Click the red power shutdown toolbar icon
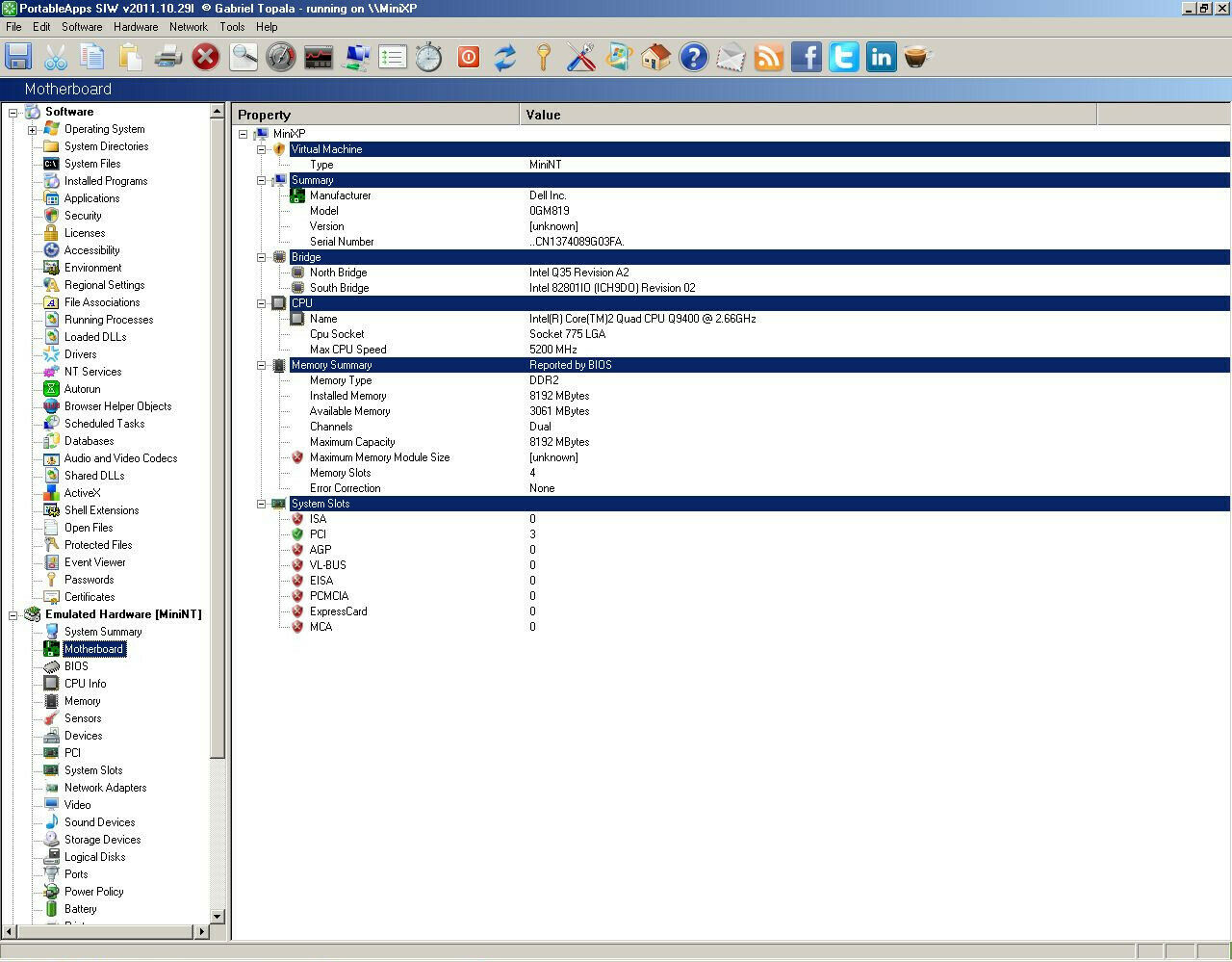 [x=468, y=57]
